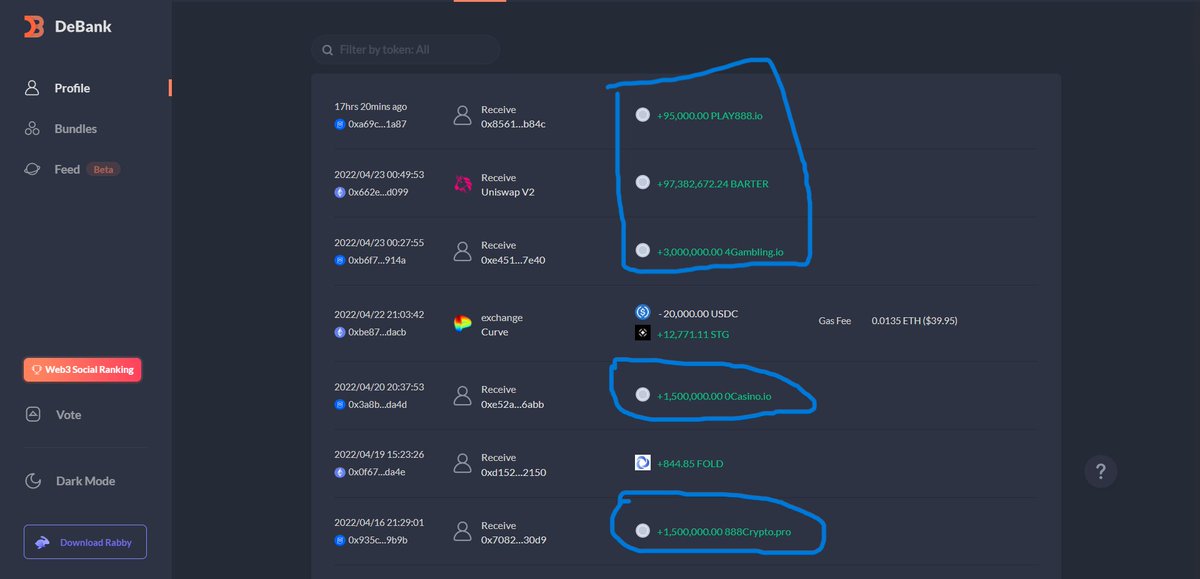
Task: Click the Rabby rabbit icon
Action: (43, 542)
